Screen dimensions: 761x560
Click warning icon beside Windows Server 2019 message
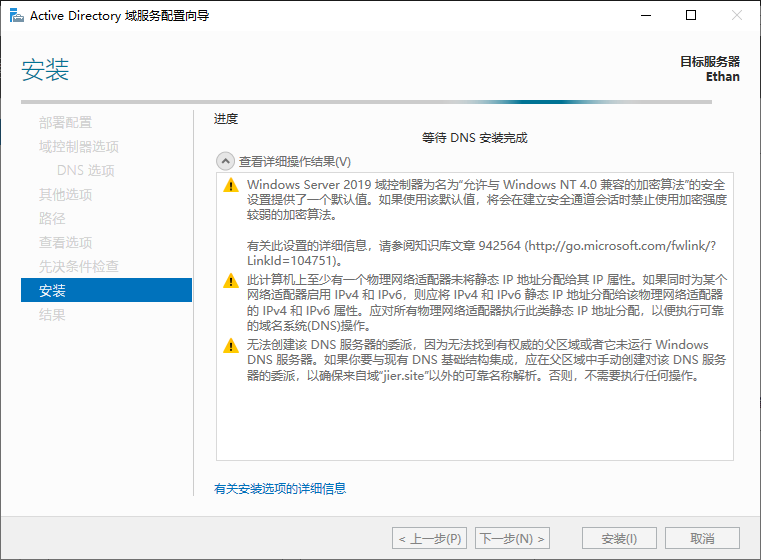coord(231,185)
